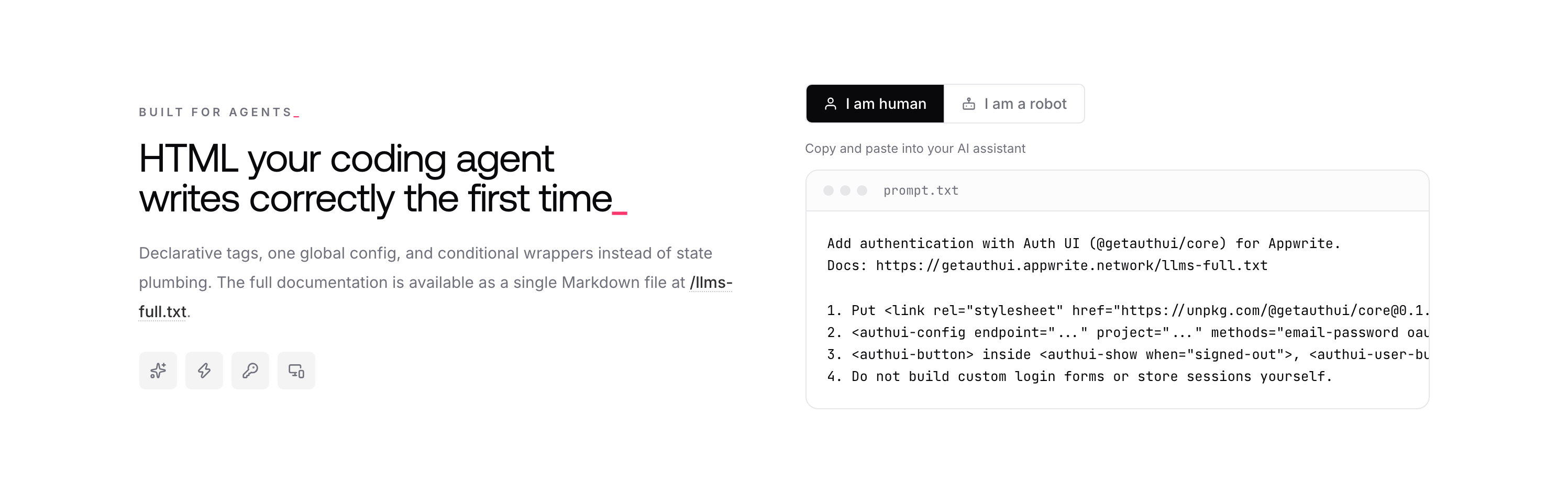Click the third gray window dot in prompt.txt header
This screenshot has width=1568, height=493.
[862, 191]
